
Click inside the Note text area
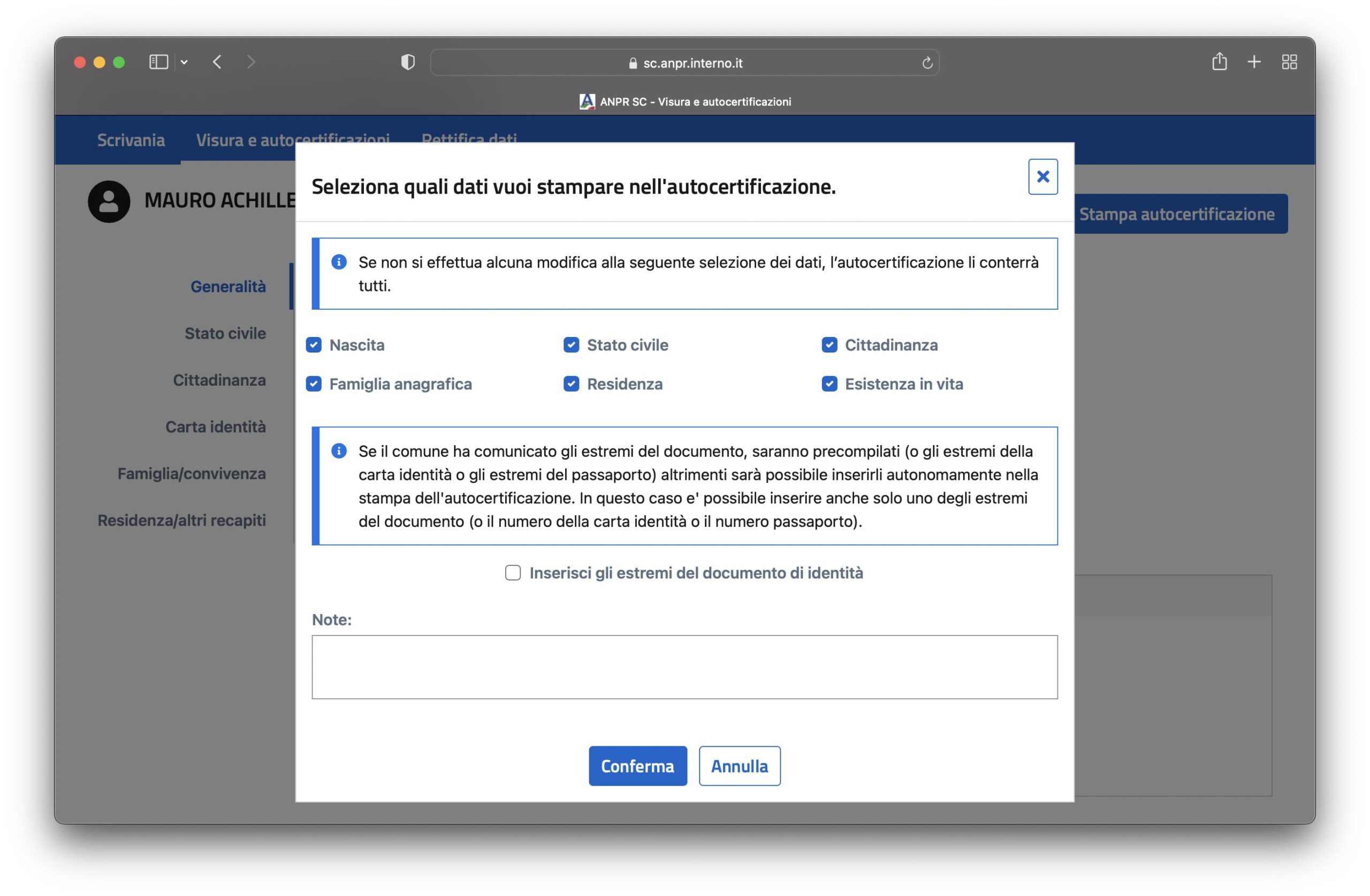(x=684, y=667)
